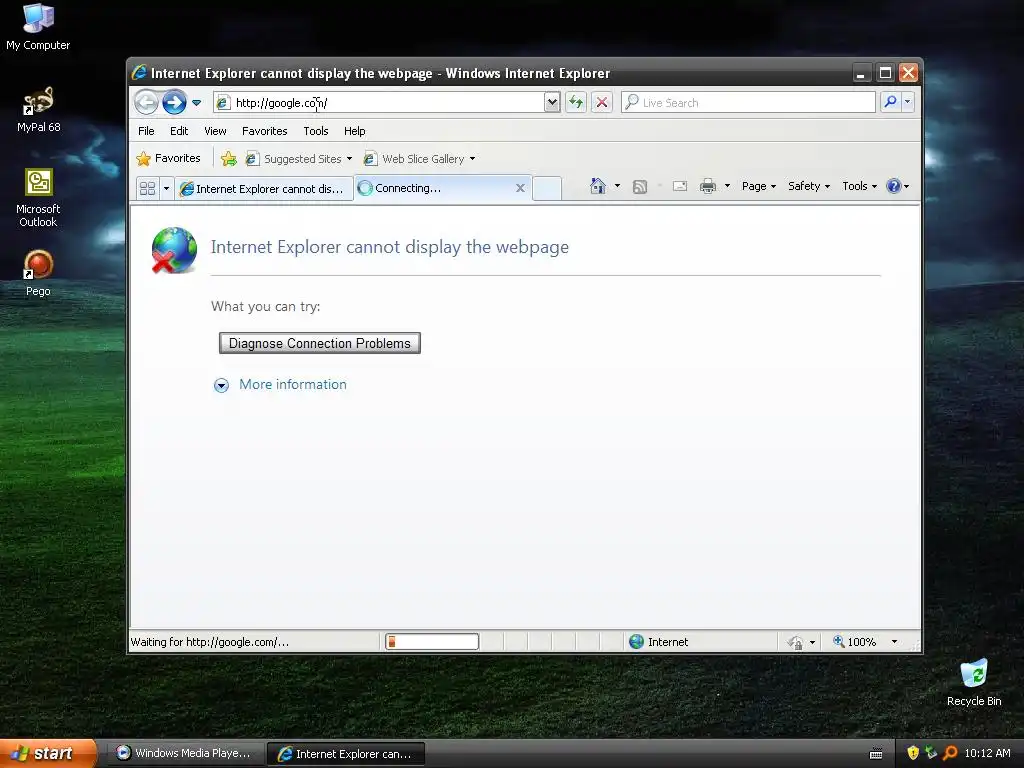Open the Edit menu
Viewport: 1024px width, 768px height.
click(x=179, y=131)
